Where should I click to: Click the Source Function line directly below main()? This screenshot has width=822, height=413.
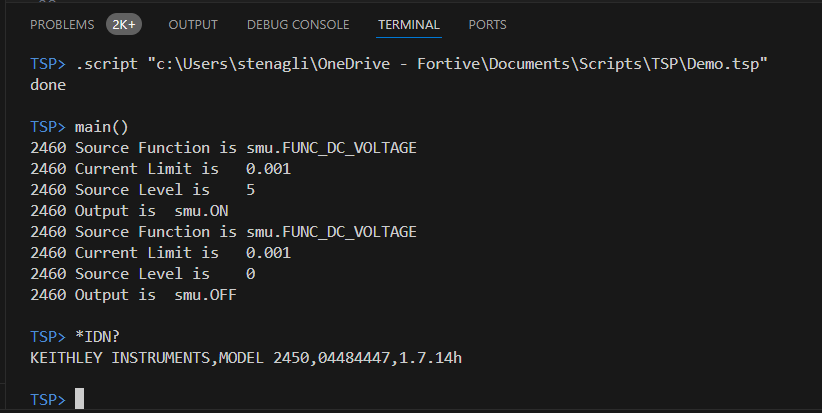(x=223, y=148)
